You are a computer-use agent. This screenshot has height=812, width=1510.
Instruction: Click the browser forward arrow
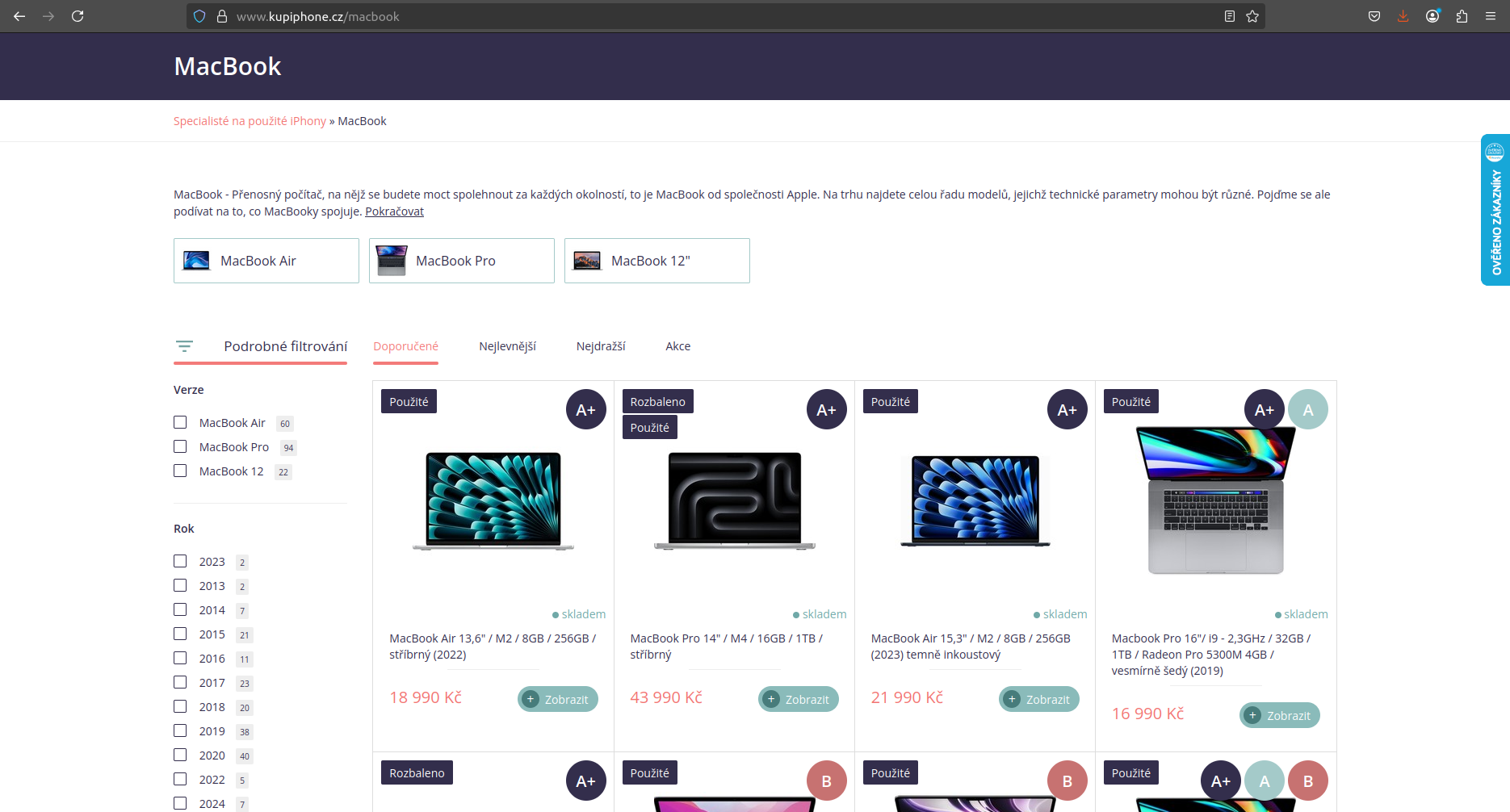(48, 16)
